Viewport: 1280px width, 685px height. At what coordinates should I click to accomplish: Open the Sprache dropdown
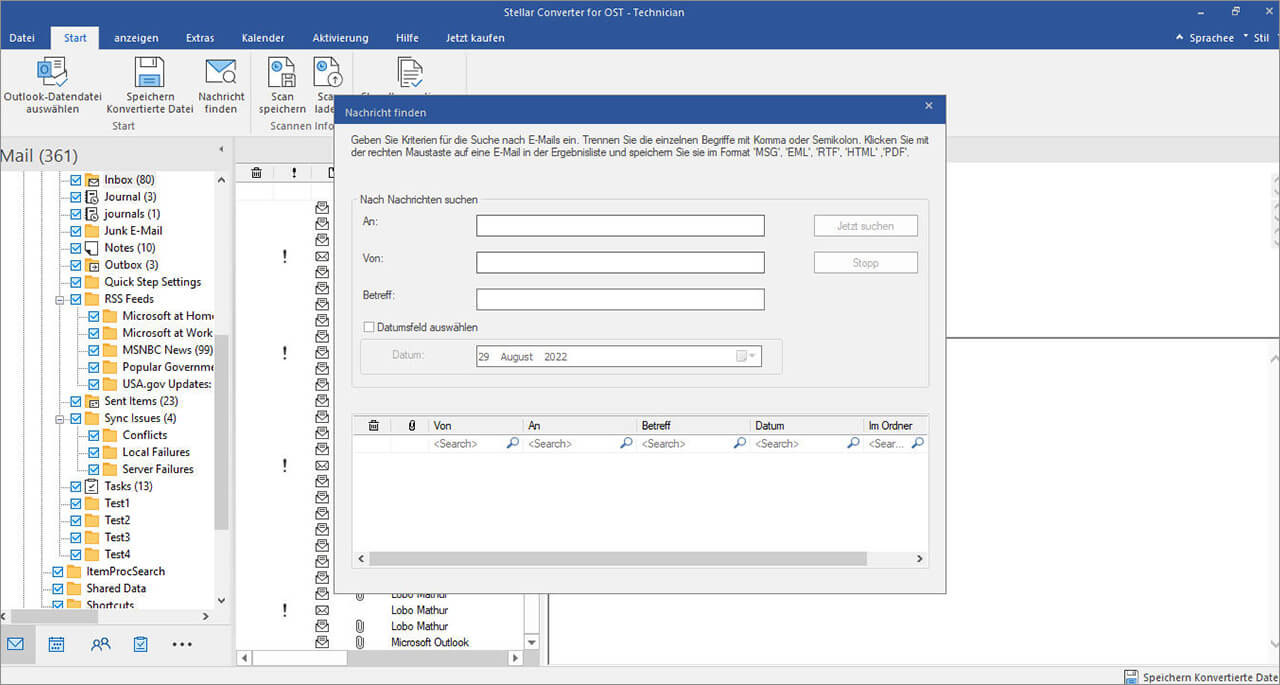[x=1211, y=38]
